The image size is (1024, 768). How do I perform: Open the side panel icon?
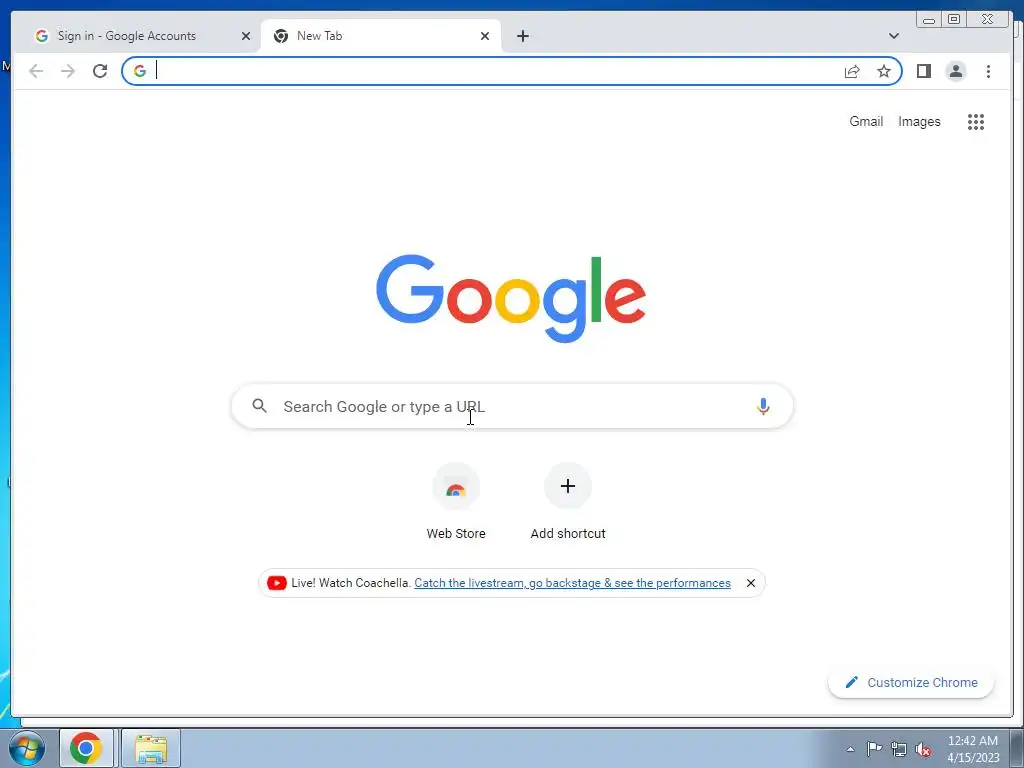(x=923, y=71)
